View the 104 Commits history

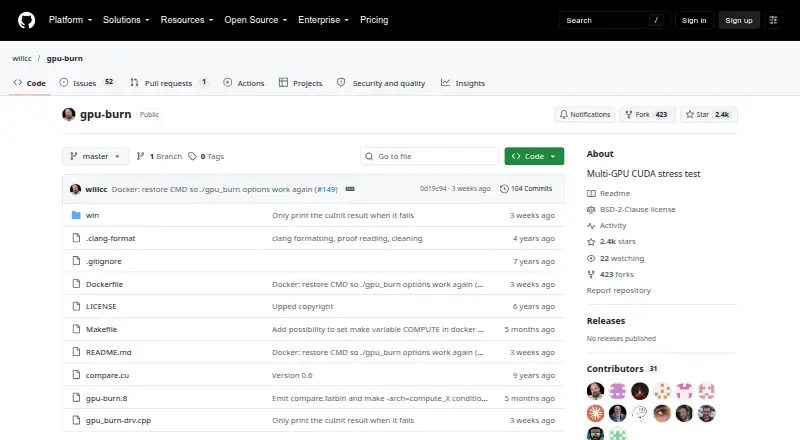coord(526,188)
